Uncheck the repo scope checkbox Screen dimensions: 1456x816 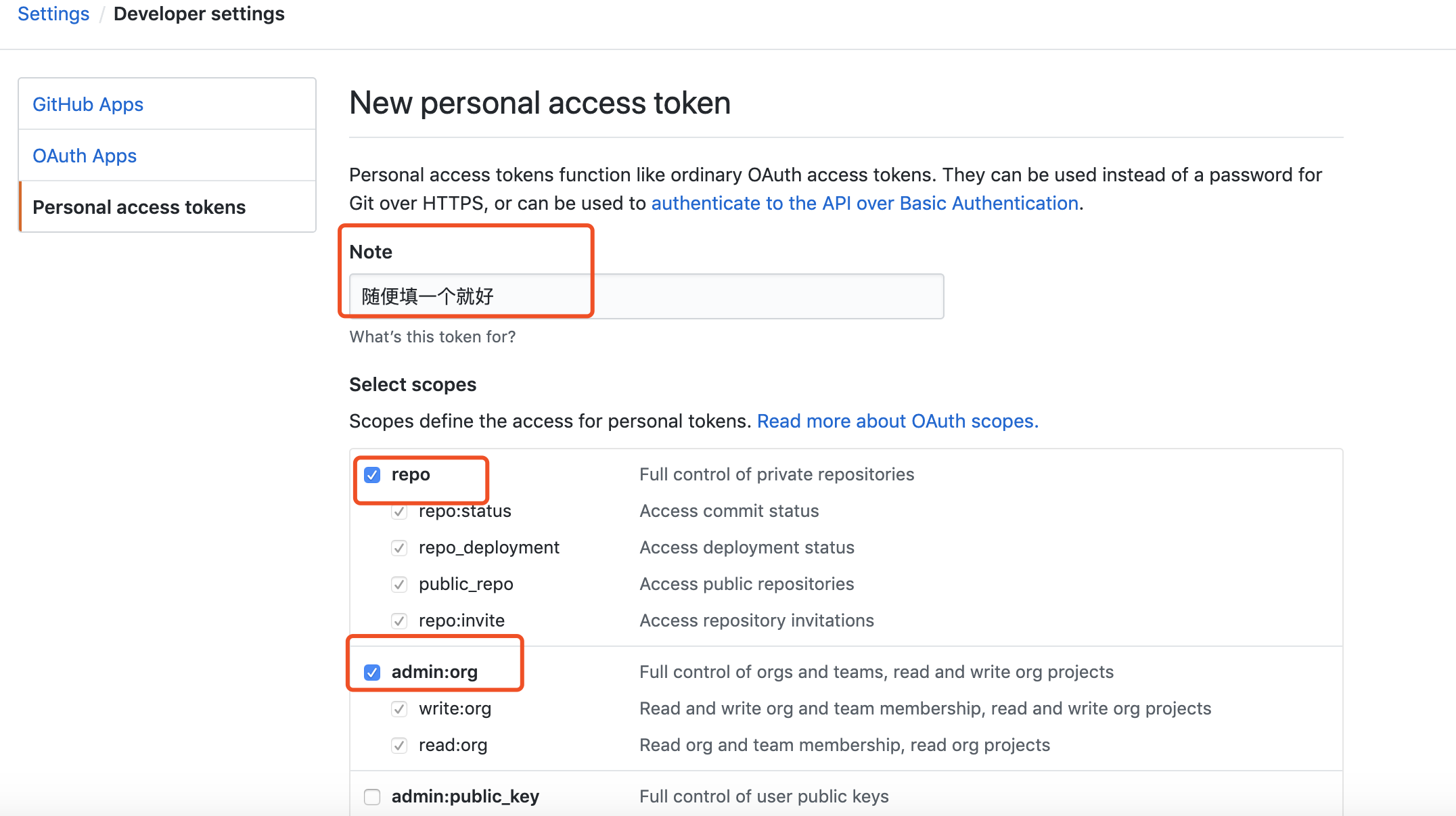click(x=372, y=475)
